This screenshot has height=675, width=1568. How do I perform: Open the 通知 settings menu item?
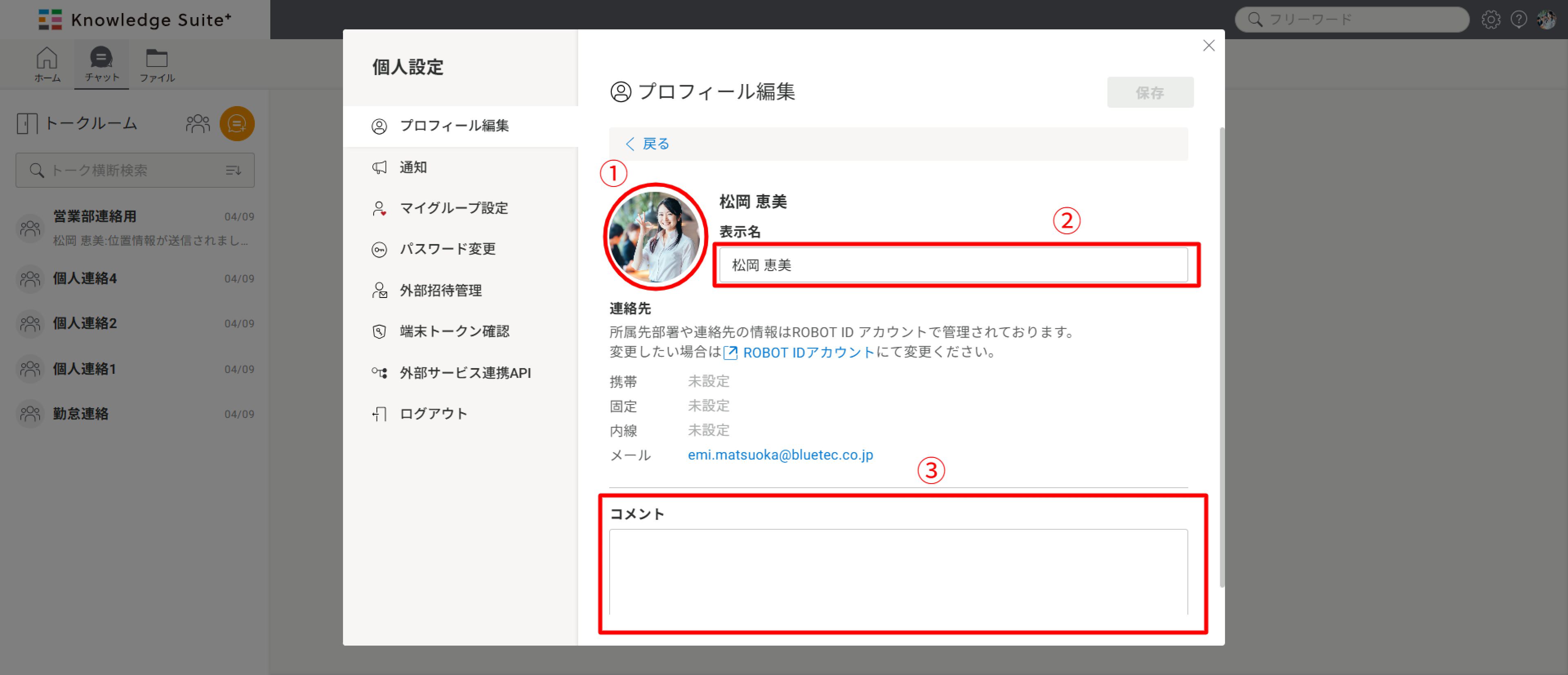(413, 167)
